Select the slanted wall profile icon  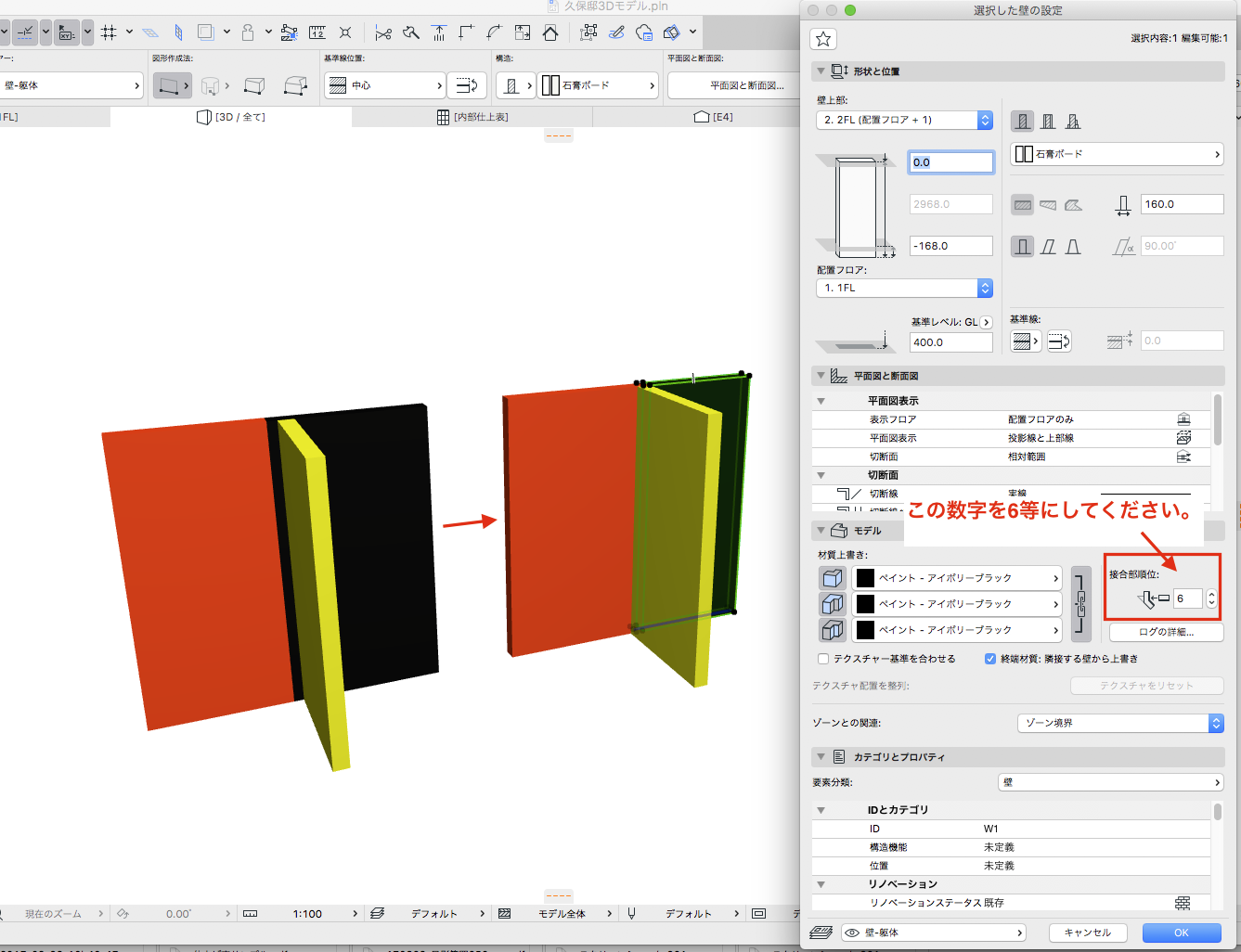(1048, 247)
